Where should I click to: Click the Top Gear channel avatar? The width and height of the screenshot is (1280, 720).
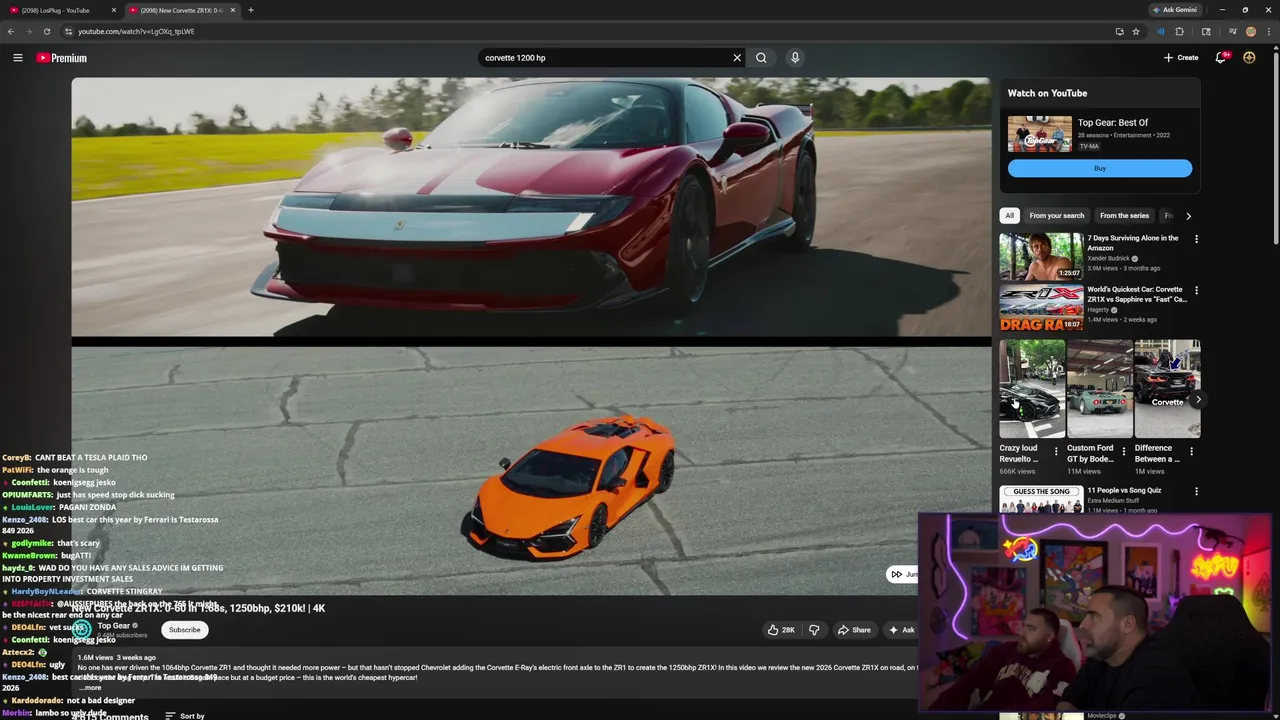pyautogui.click(x=81, y=630)
